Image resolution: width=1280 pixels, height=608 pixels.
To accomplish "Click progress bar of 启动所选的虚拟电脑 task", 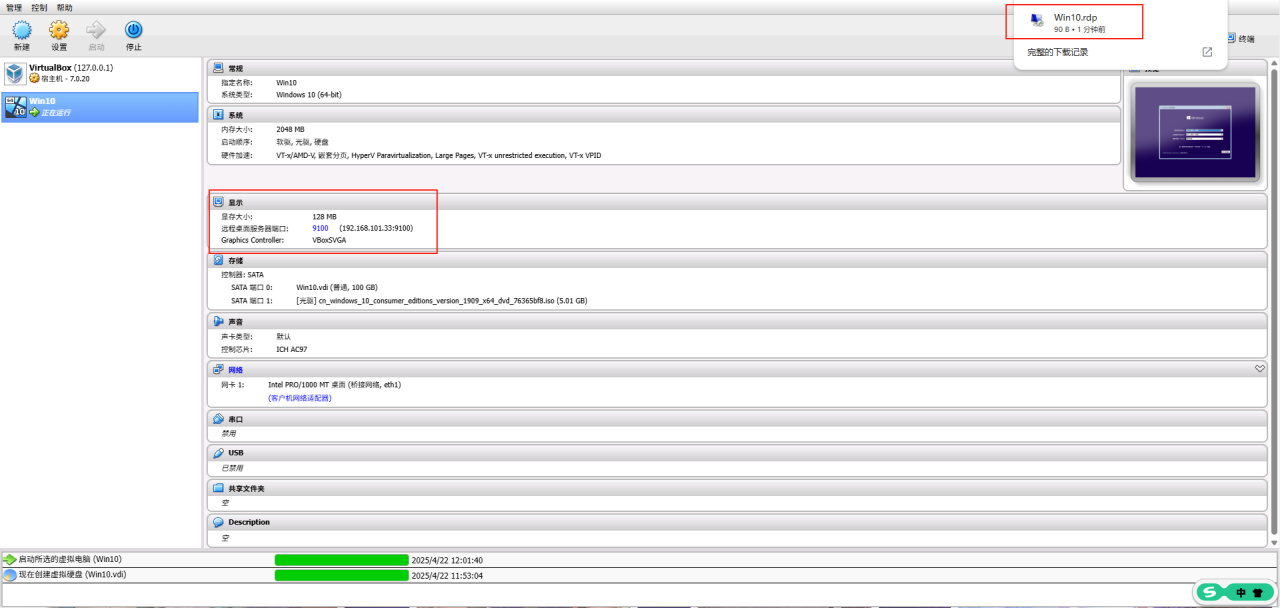I will (x=342, y=560).
